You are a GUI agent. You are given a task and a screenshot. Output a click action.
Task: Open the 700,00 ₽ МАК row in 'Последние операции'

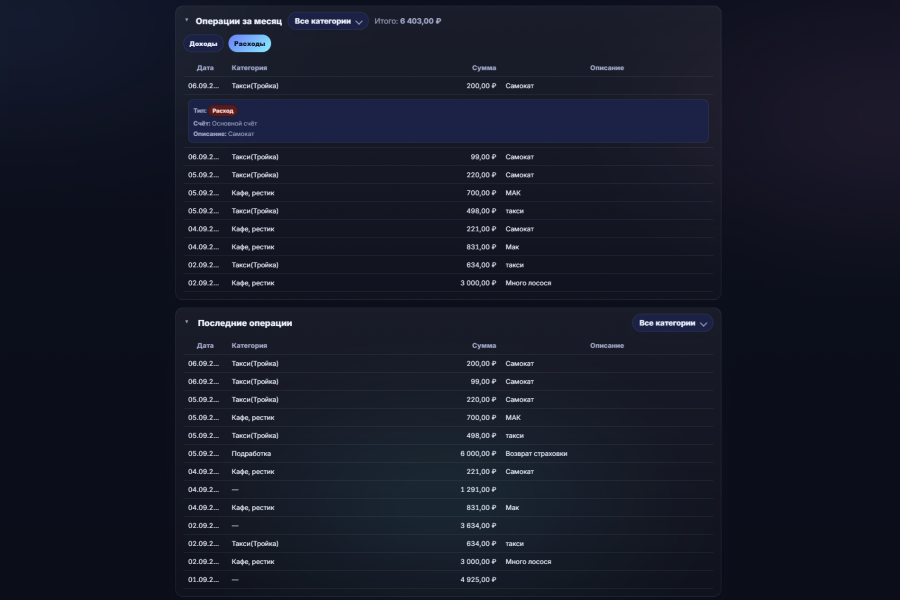[x=448, y=417]
